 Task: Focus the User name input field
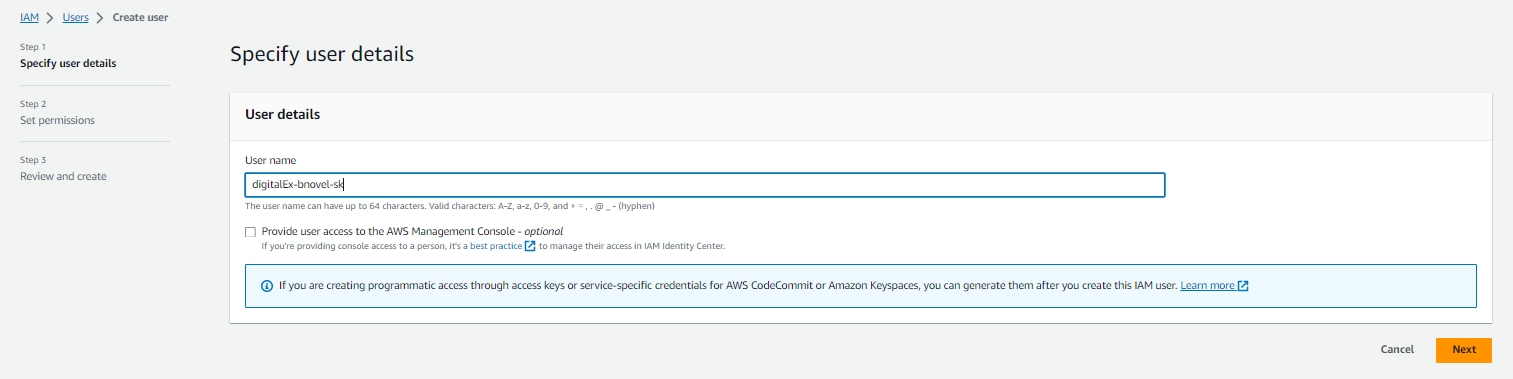coord(705,185)
